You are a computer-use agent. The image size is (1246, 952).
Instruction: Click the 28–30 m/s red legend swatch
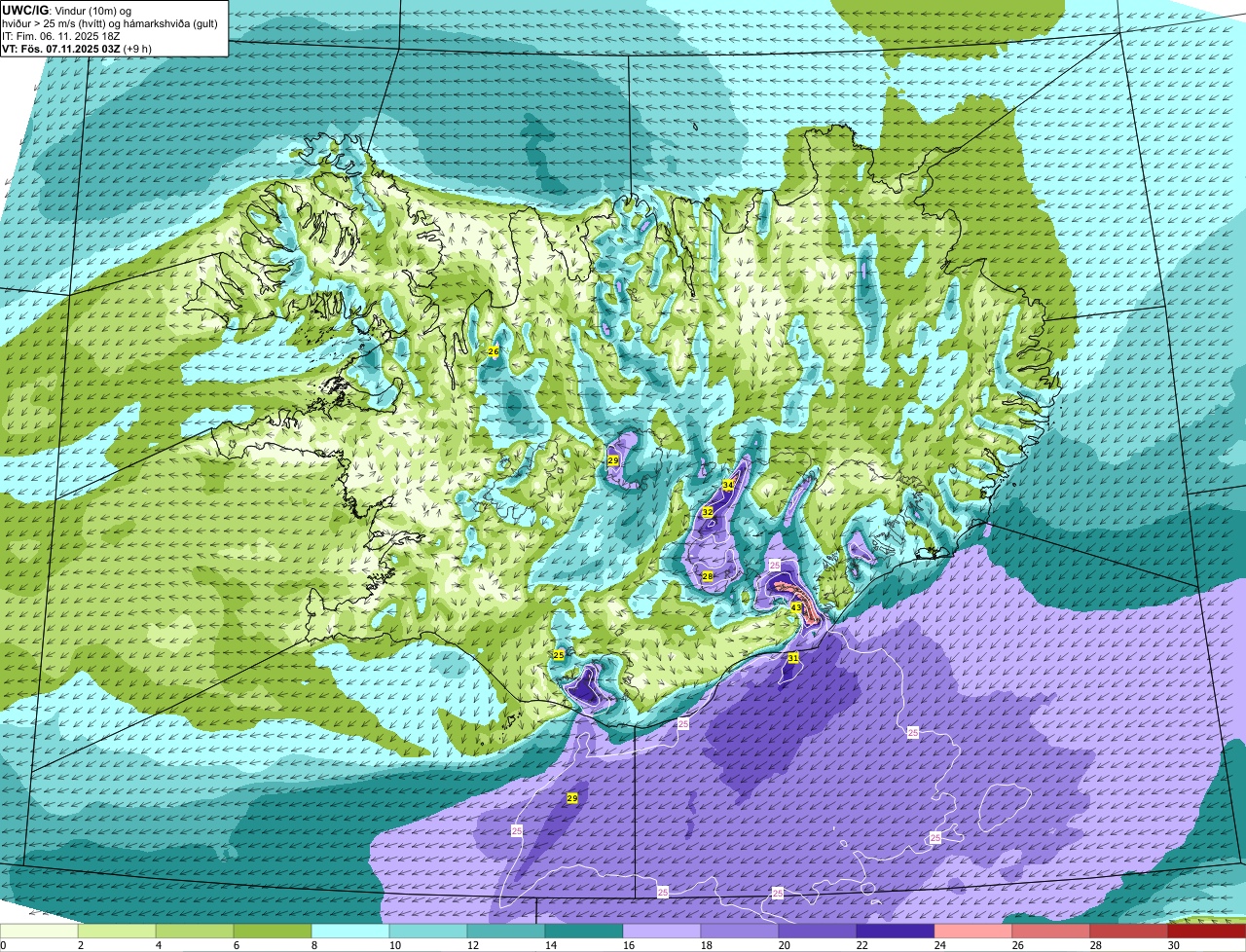(1129, 932)
